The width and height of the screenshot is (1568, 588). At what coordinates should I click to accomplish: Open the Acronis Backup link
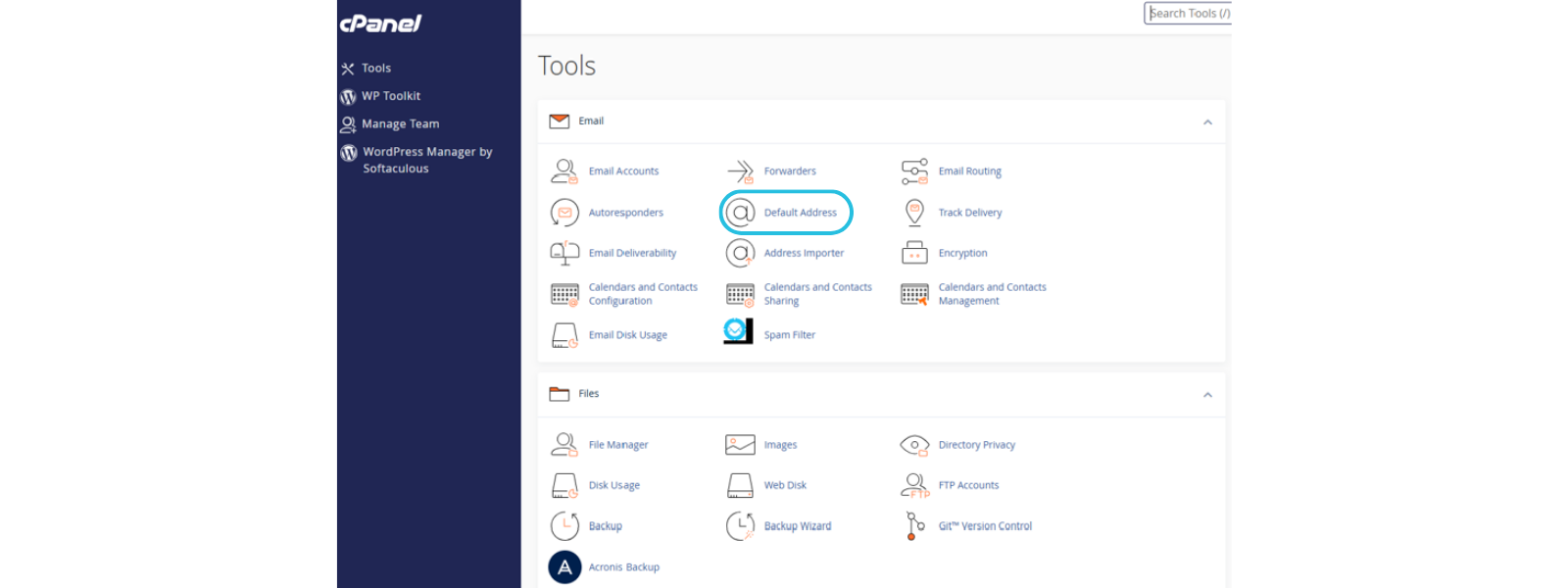[624, 567]
